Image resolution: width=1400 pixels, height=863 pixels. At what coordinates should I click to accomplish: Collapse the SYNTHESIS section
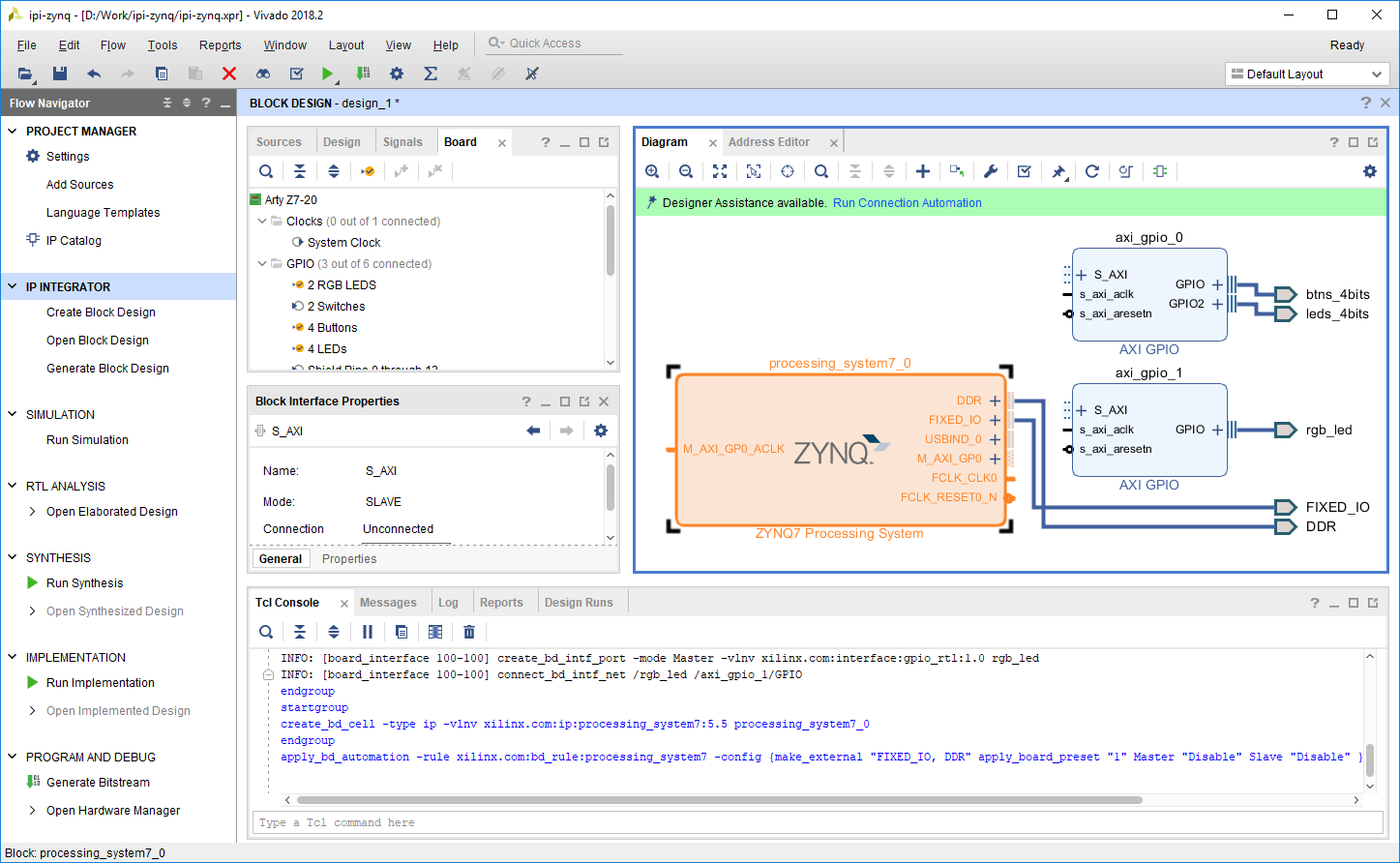click(x=13, y=557)
